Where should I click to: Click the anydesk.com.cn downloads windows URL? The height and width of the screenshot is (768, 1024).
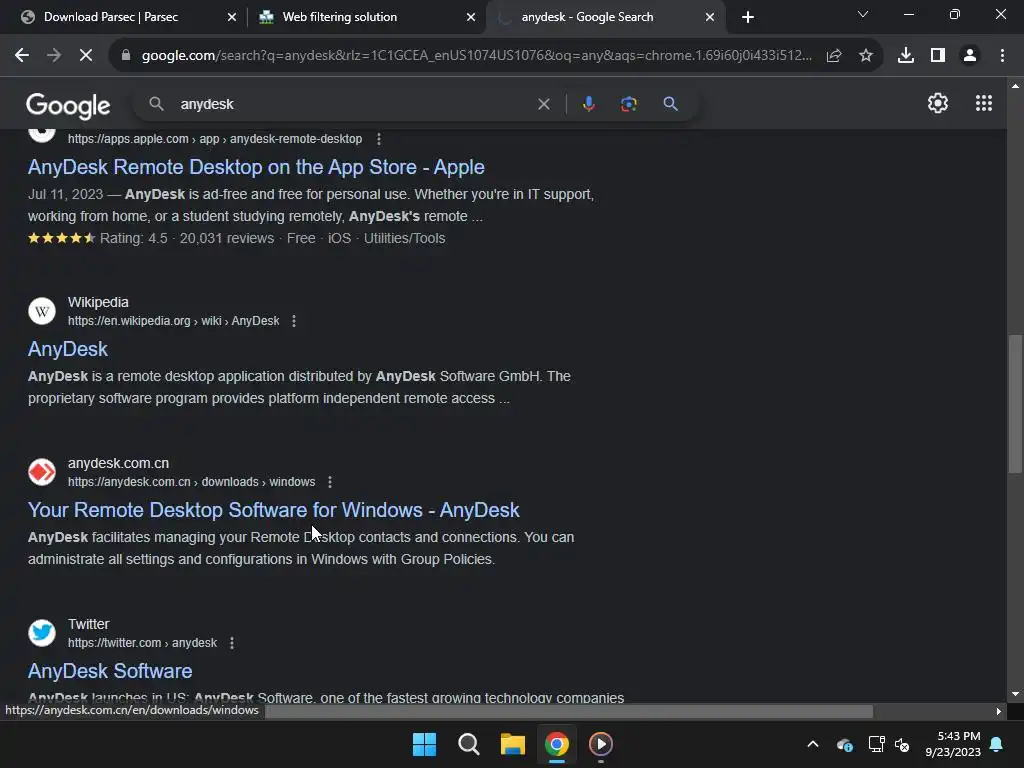click(x=191, y=482)
